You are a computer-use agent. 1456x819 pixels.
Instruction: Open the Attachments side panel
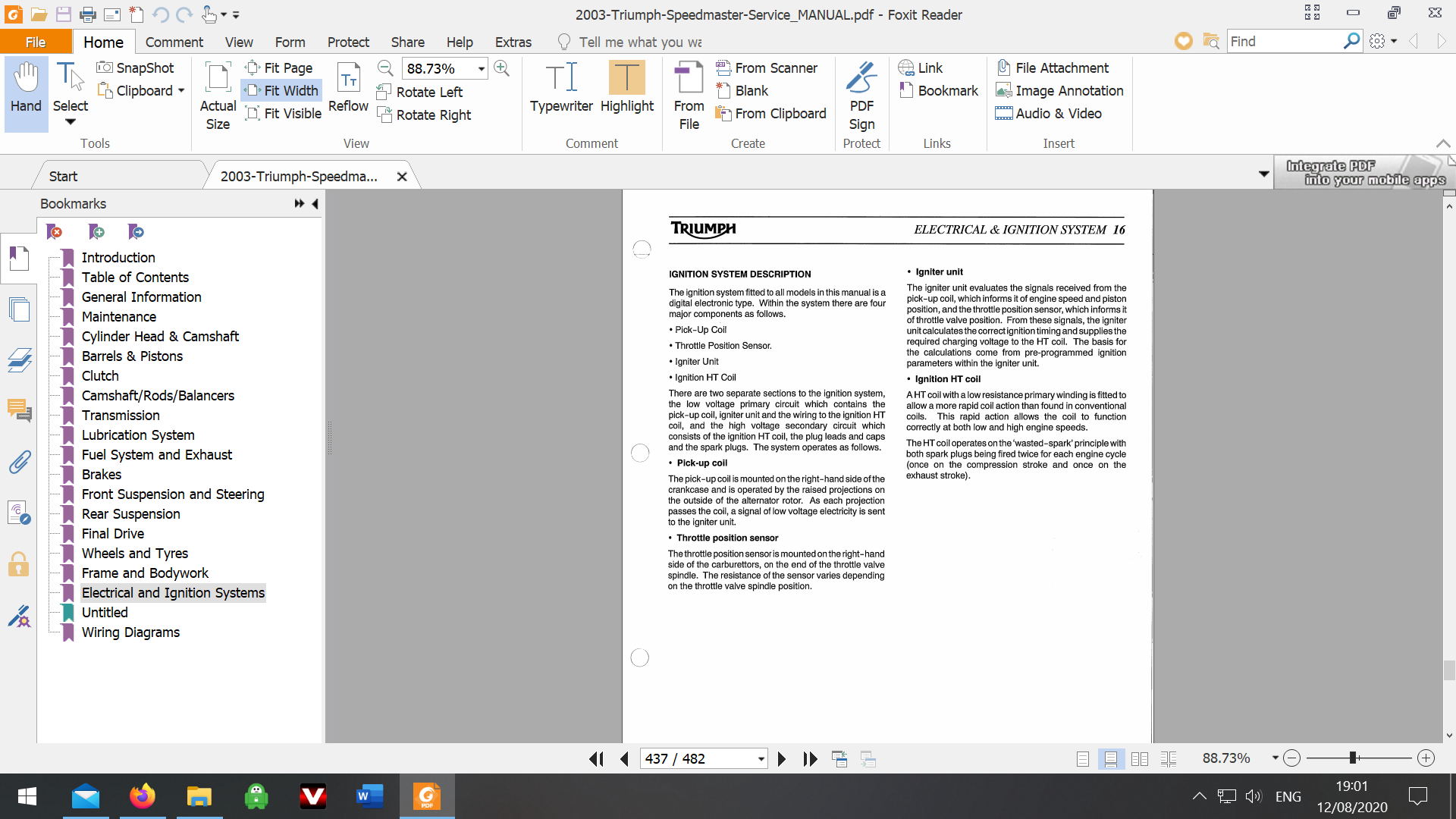pos(19,462)
